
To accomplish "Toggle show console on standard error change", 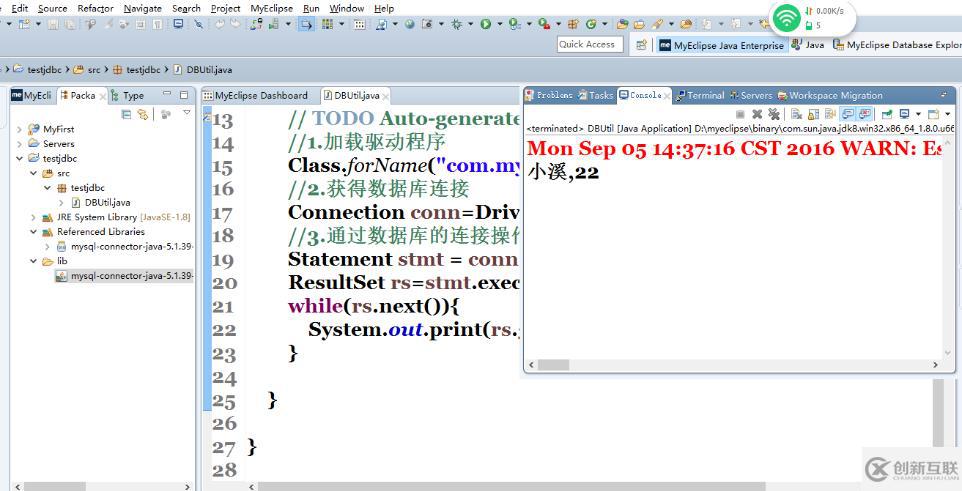I will tap(865, 114).
